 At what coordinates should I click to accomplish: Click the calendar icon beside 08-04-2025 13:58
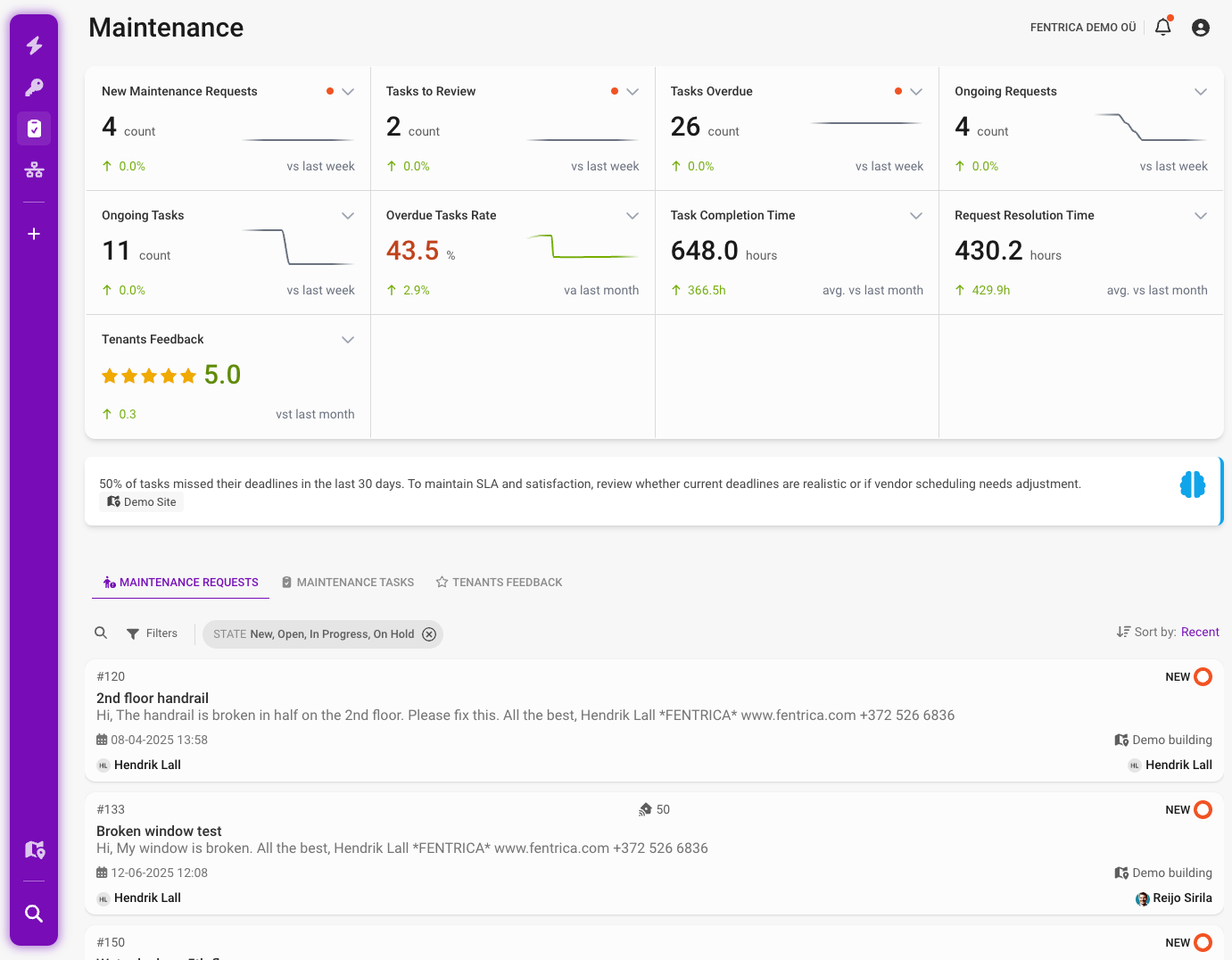102,740
